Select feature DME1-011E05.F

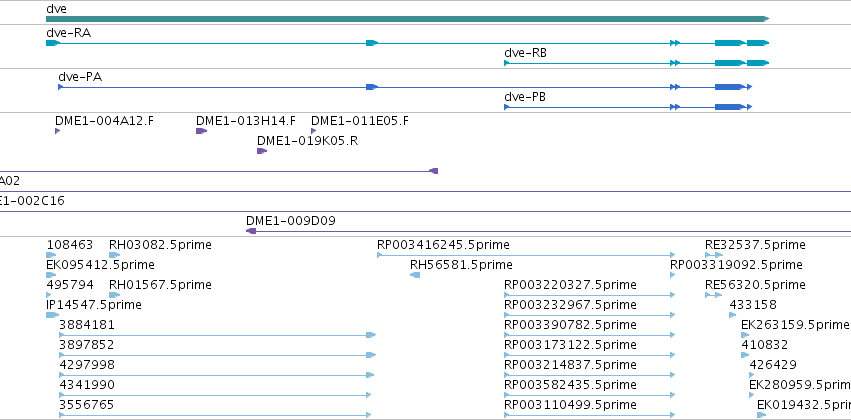pos(360,120)
